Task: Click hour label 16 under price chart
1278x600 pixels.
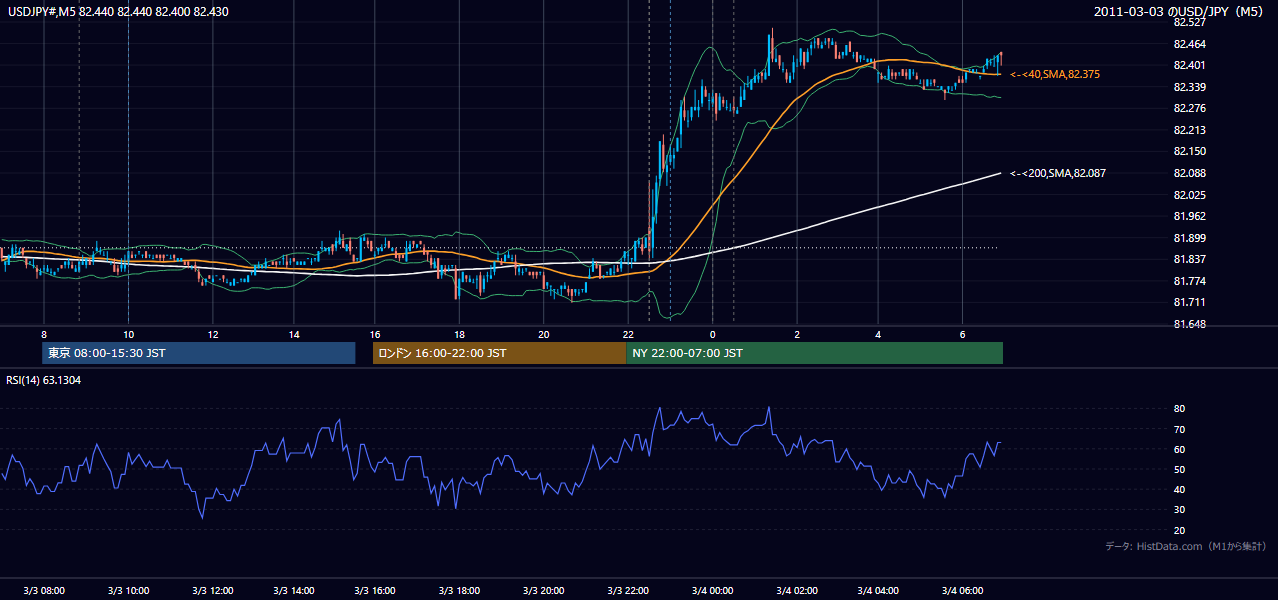Action: [x=376, y=334]
